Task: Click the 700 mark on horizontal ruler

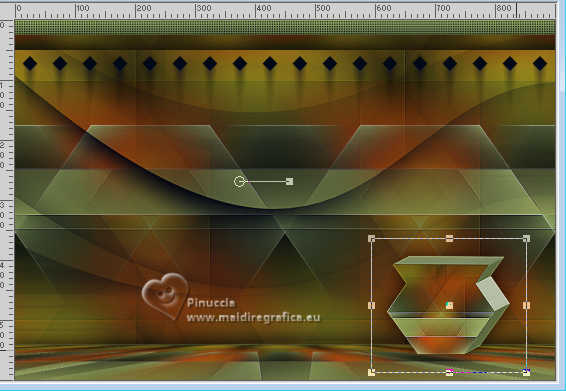Action: tap(443, 8)
